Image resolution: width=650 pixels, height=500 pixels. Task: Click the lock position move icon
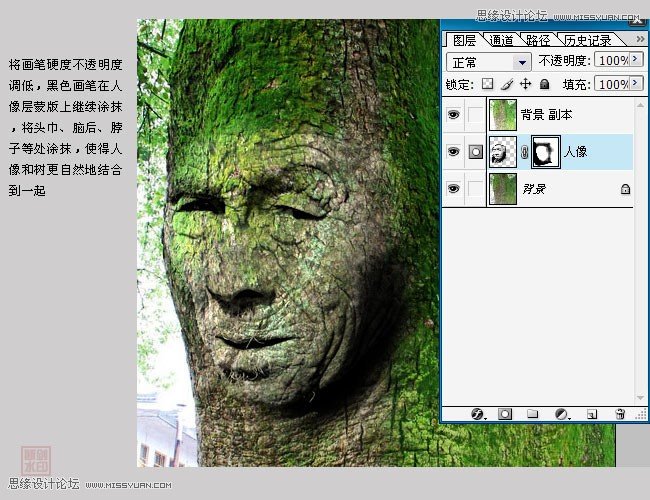coord(526,85)
